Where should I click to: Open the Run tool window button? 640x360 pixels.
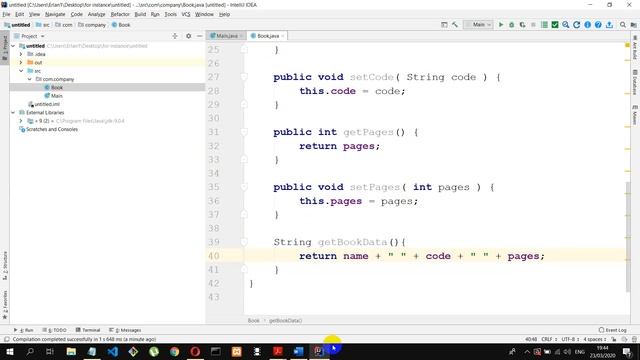pyautogui.click(x=24, y=330)
